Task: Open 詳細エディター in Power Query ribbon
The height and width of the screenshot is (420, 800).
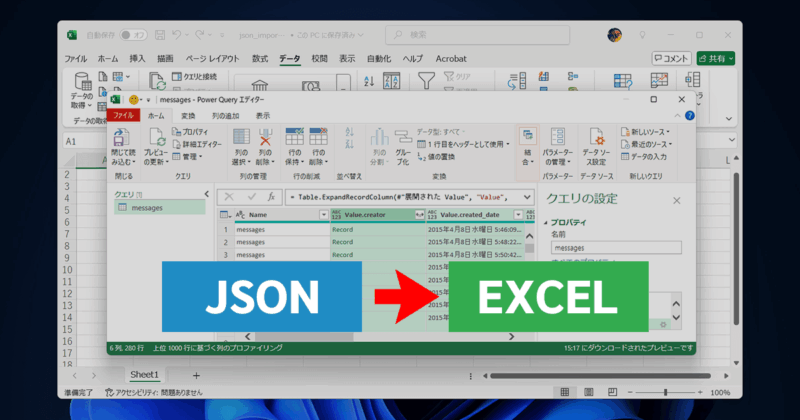Action: [x=197, y=144]
